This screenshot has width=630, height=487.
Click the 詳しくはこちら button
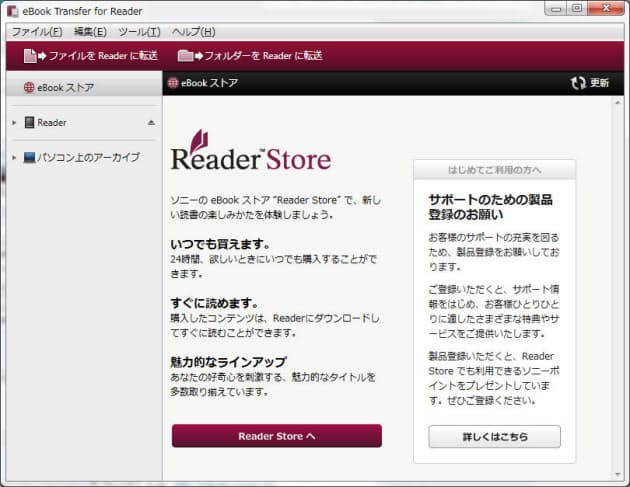[494, 437]
